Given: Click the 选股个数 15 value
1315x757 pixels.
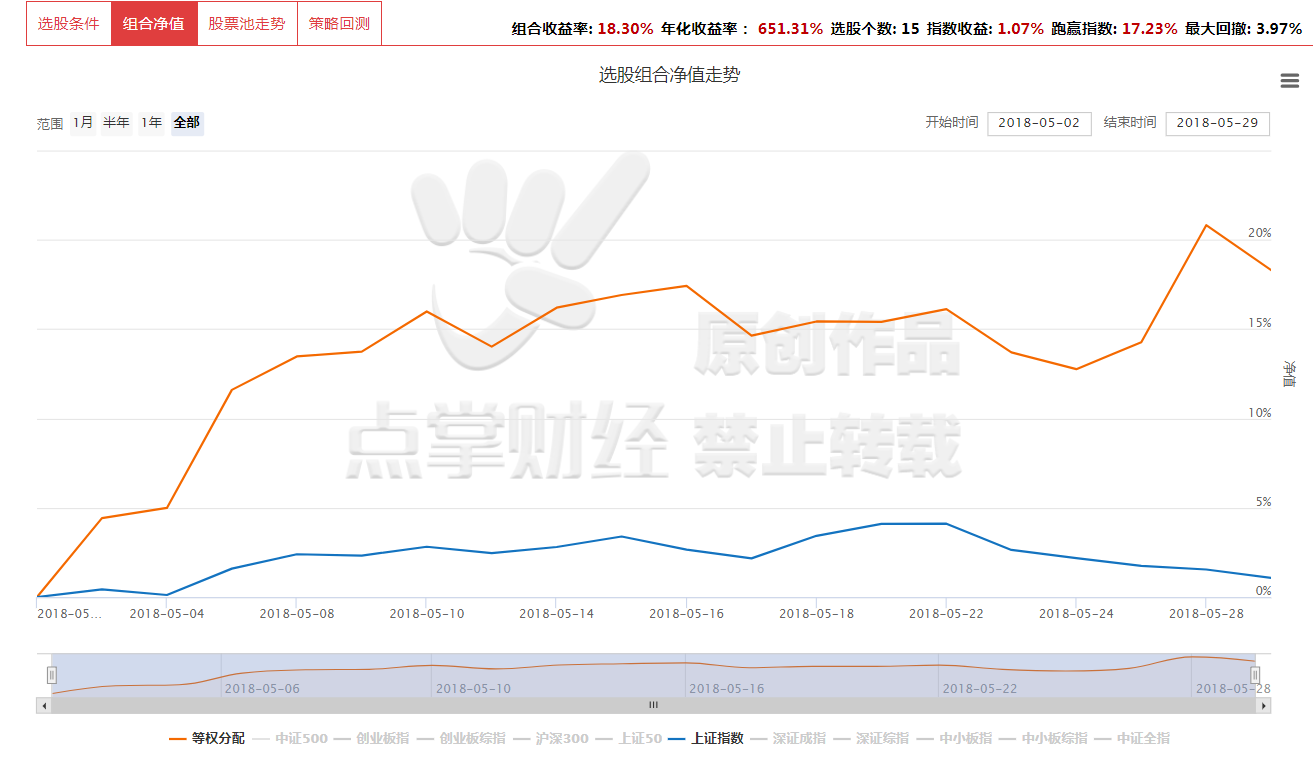Looking at the screenshot, I should click(910, 29).
